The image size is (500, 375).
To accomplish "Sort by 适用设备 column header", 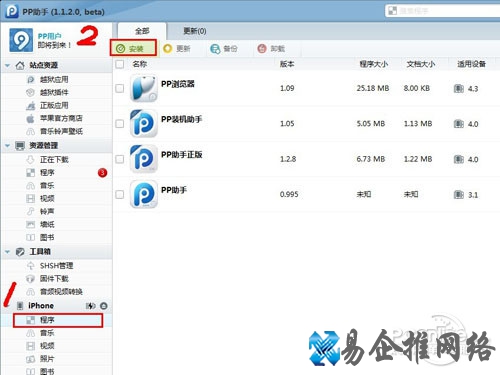I will point(471,64).
